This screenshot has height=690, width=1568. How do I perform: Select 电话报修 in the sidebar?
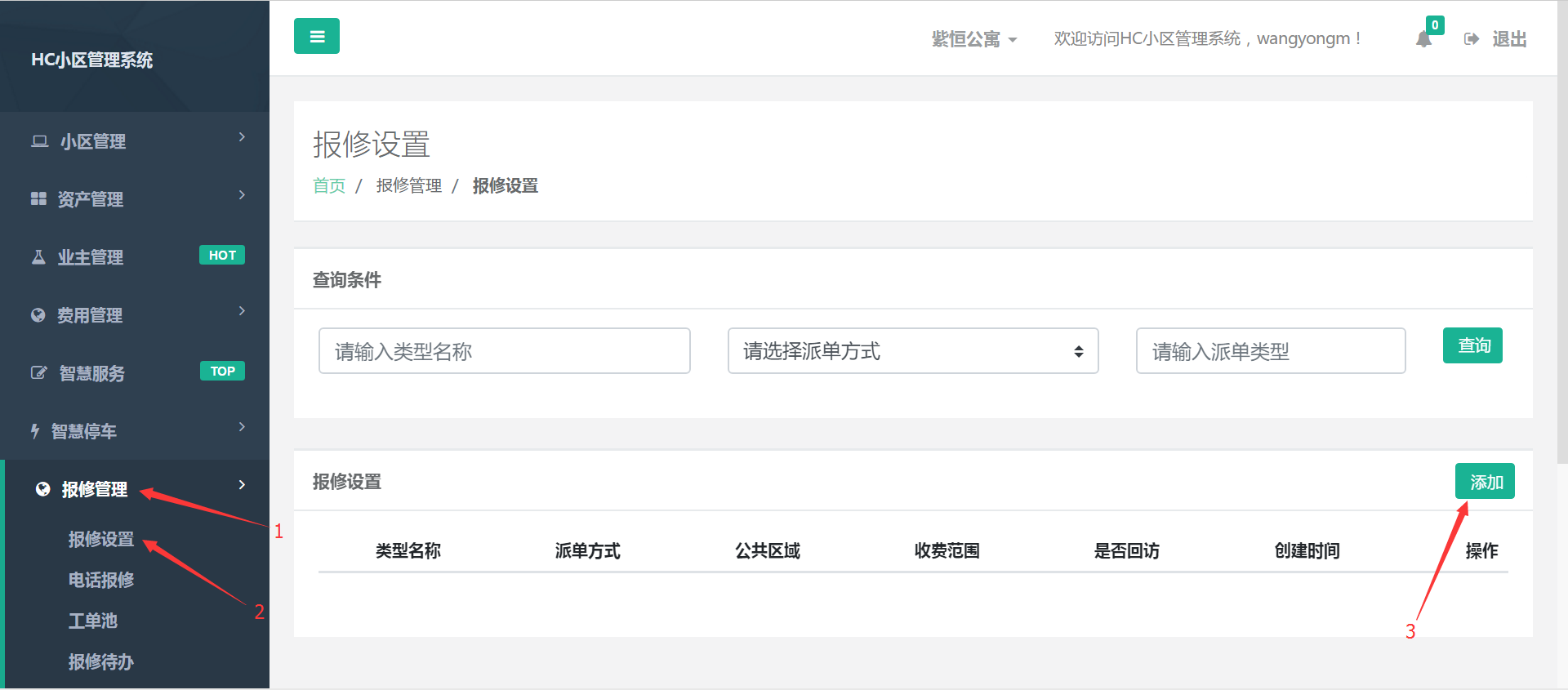101,580
